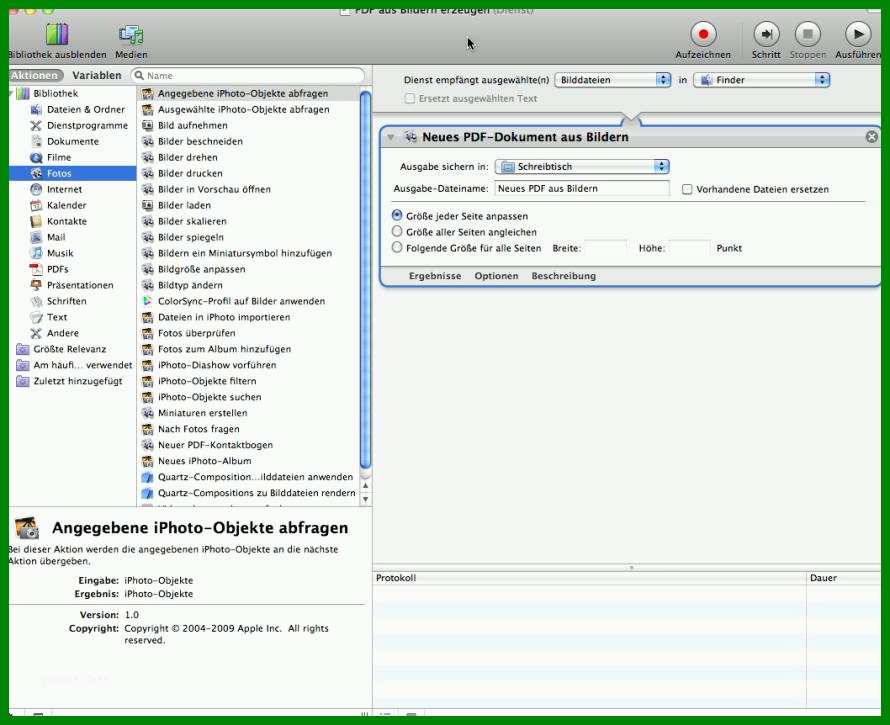Select Dateien in iPhoto importieren action
This screenshot has height=725, width=890.
(x=249, y=317)
